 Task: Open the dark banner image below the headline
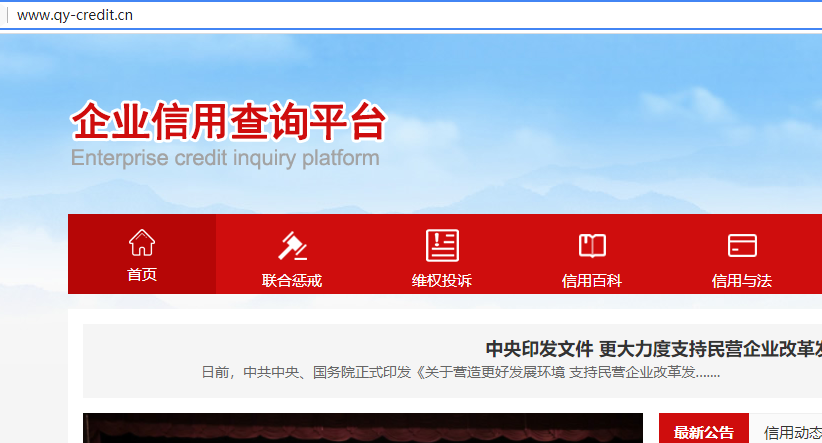(x=362, y=428)
